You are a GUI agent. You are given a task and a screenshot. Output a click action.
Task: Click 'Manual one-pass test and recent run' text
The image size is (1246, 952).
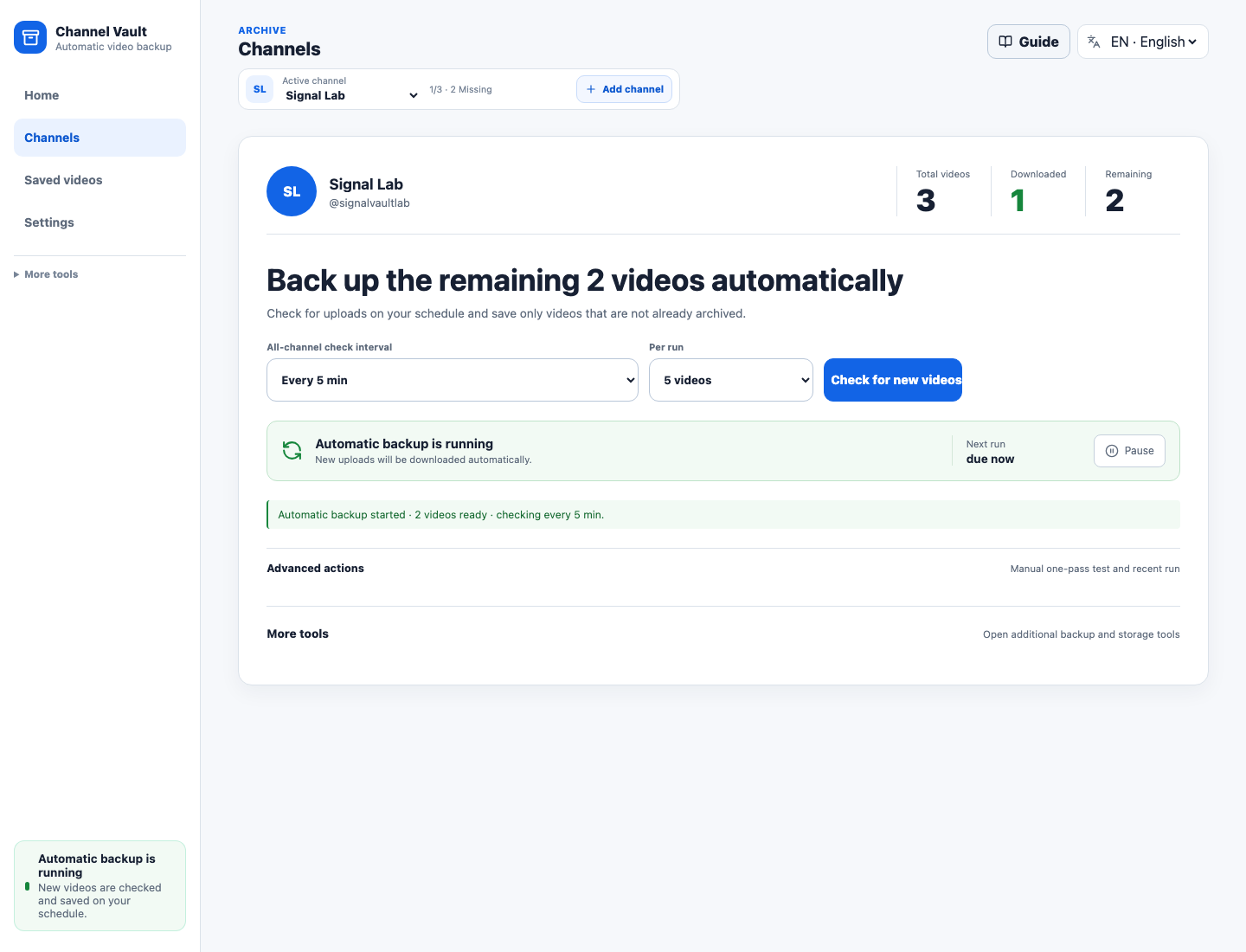[1095, 569]
